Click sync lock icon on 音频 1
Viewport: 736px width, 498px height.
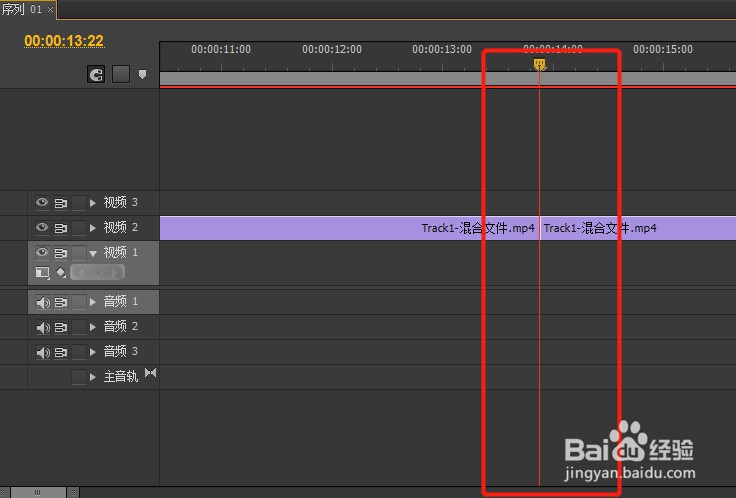coord(61,302)
